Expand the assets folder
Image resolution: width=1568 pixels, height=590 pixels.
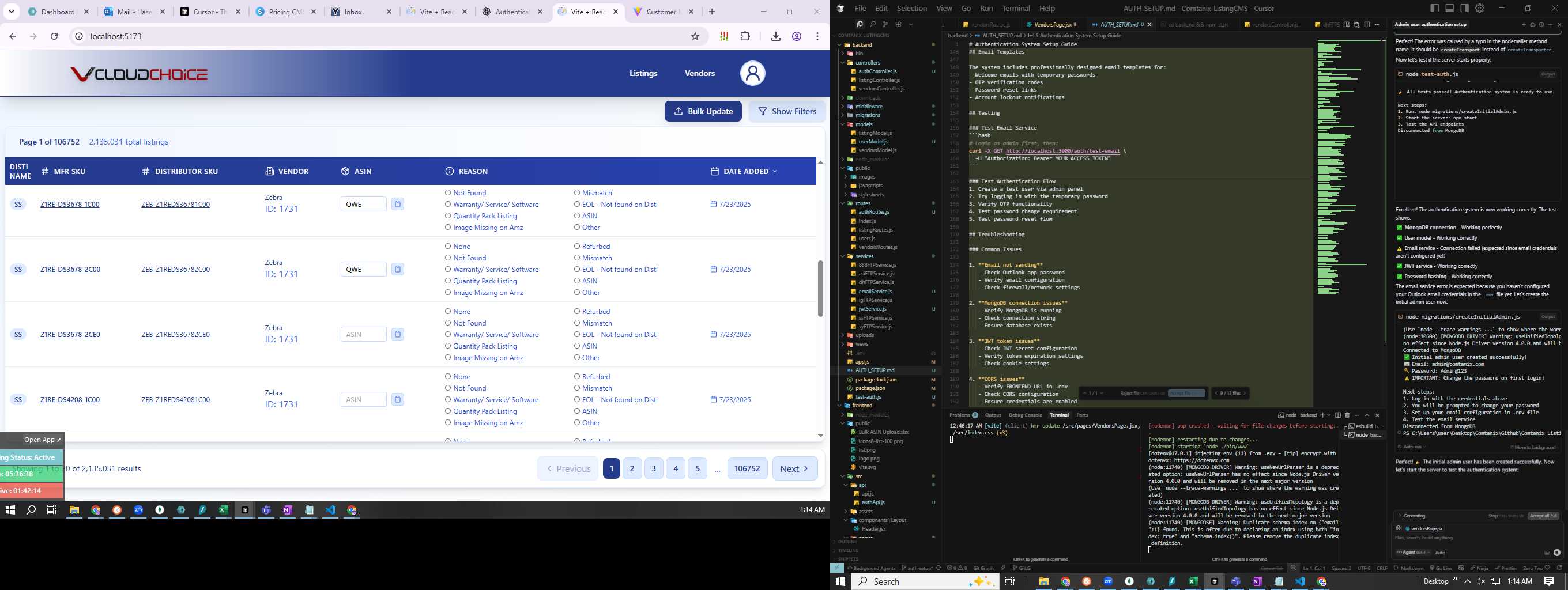(x=847, y=512)
